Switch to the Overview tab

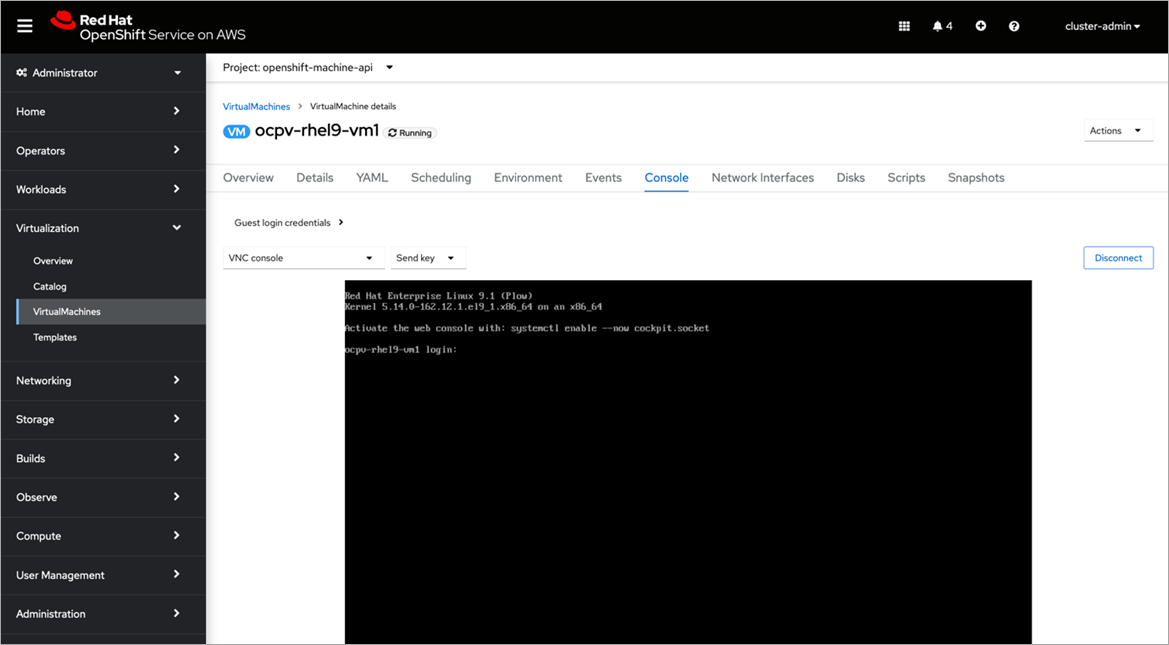(248, 177)
